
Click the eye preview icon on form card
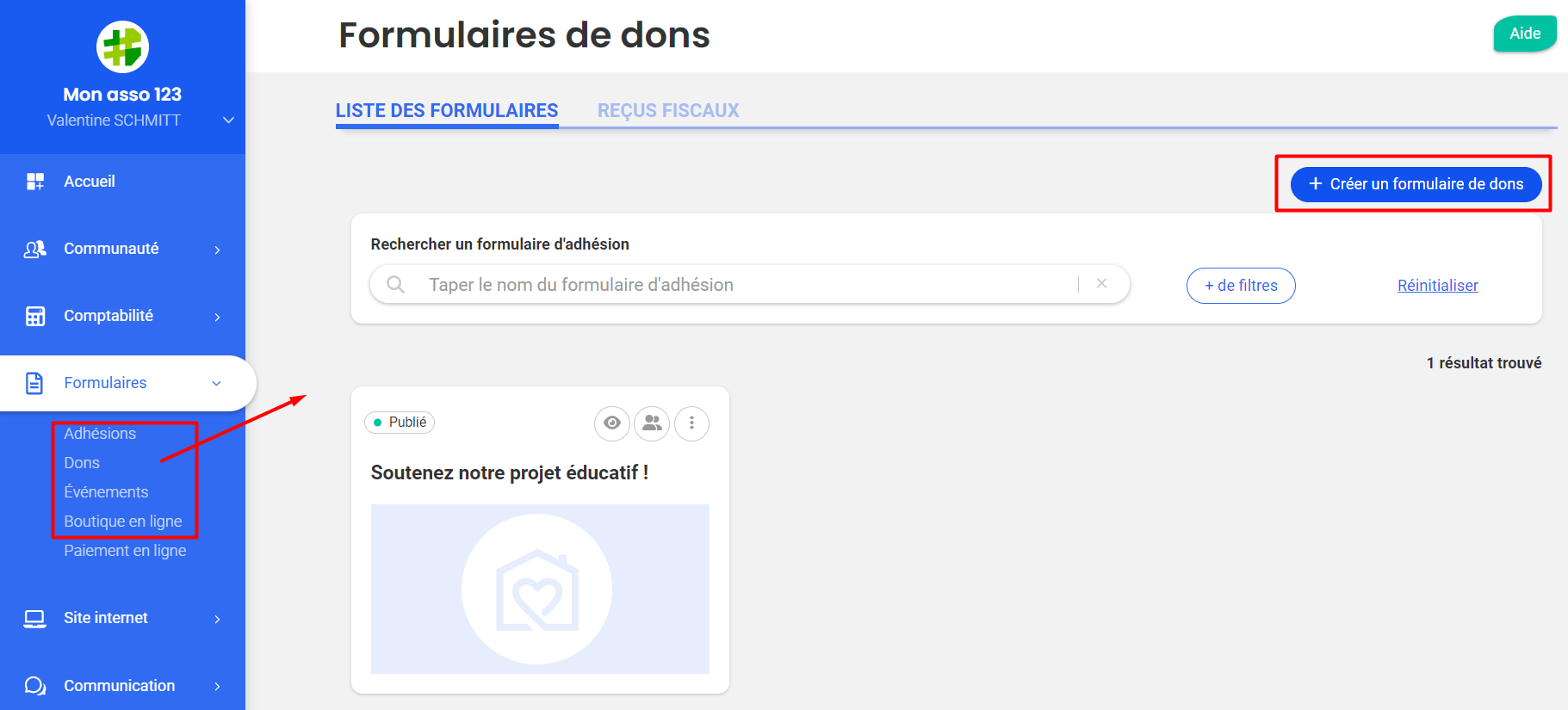tap(612, 423)
